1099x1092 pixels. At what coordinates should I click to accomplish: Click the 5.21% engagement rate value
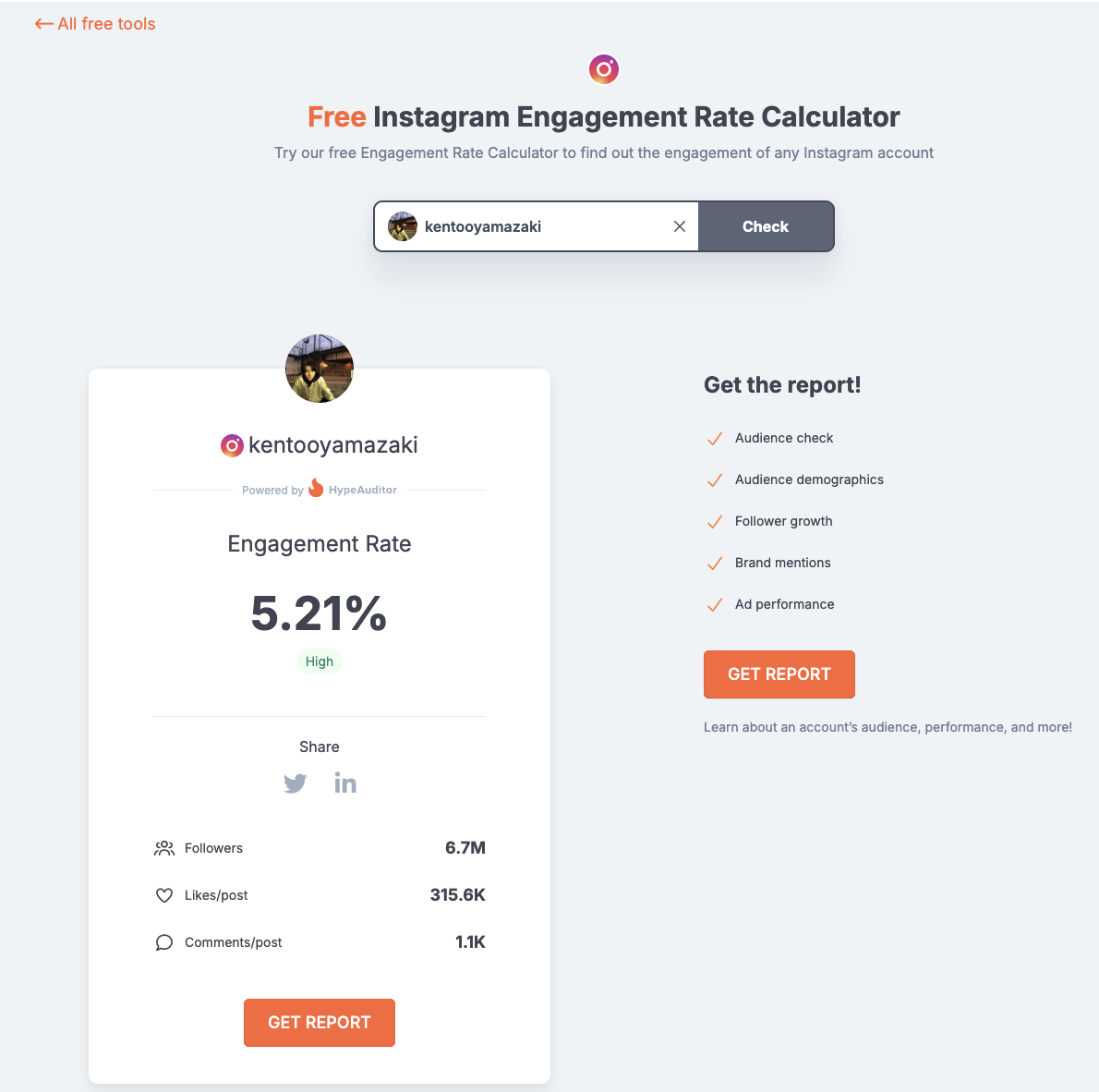[x=320, y=613]
